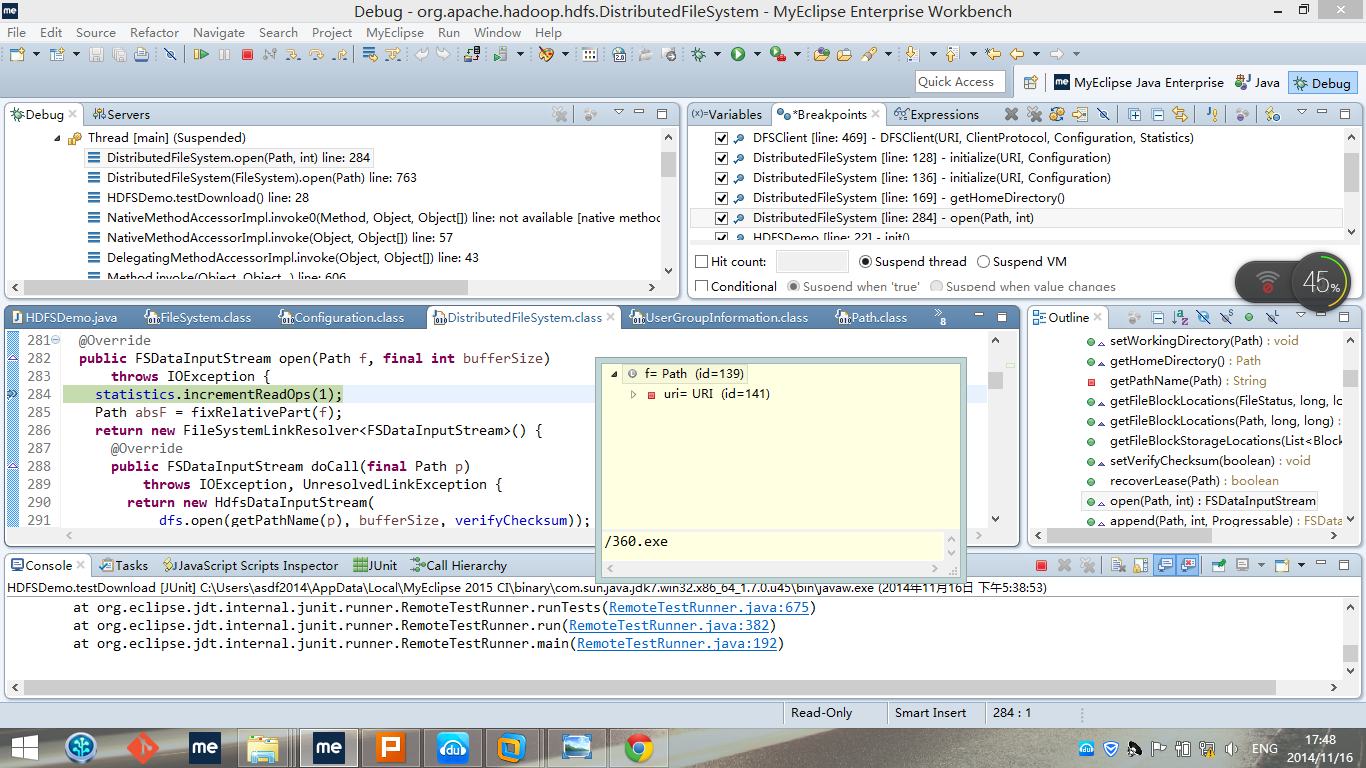The height and width of the screenshot is (768, 1366).
Task: Switch to the Java perspective
Action: click(1257, 83)
